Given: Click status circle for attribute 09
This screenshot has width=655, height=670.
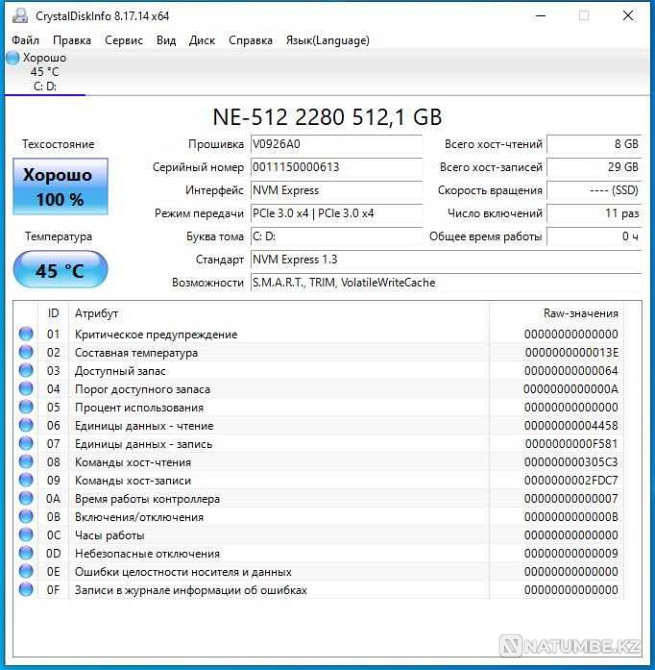Looking at the screenshot, I should coord(26,480).
